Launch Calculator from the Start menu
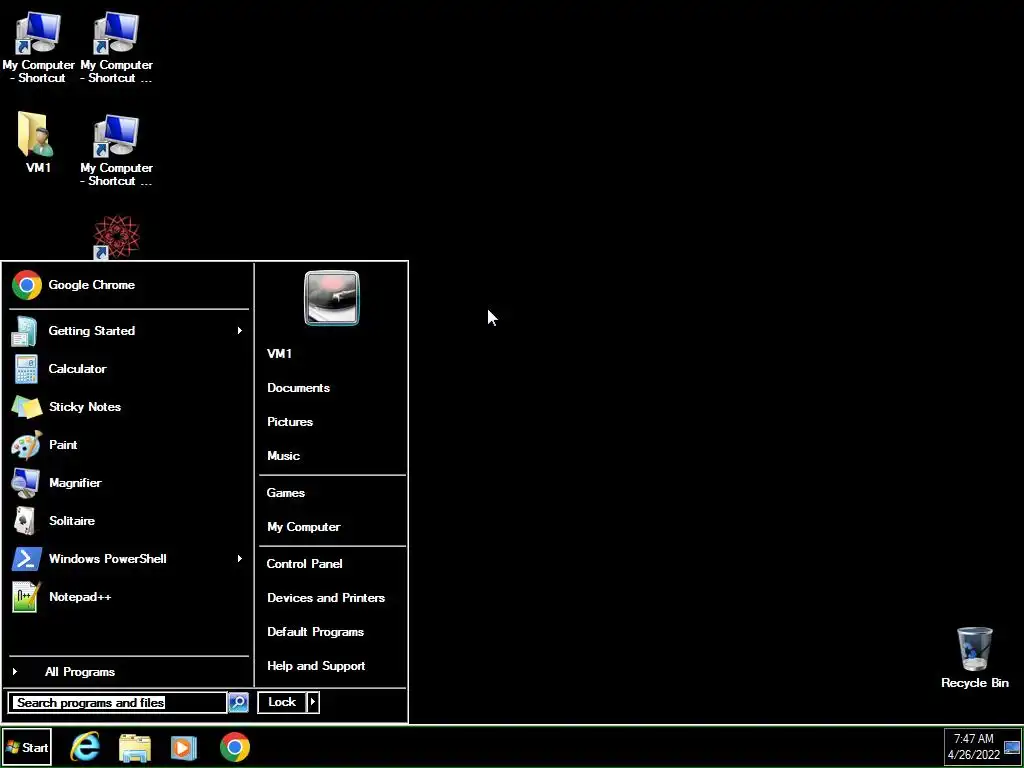 tap(129, 369)
